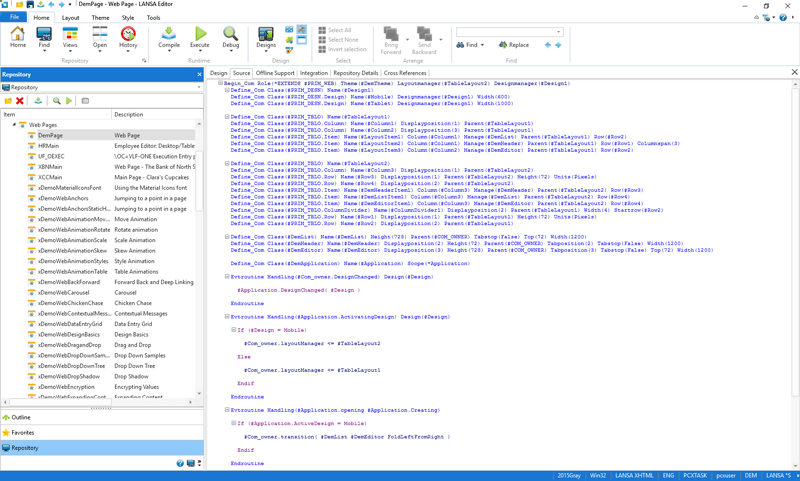Viewport: 800px width, 481px height.
Task: Select the xDemoWebCarousel item in the repository
Action: click(63, 293)
